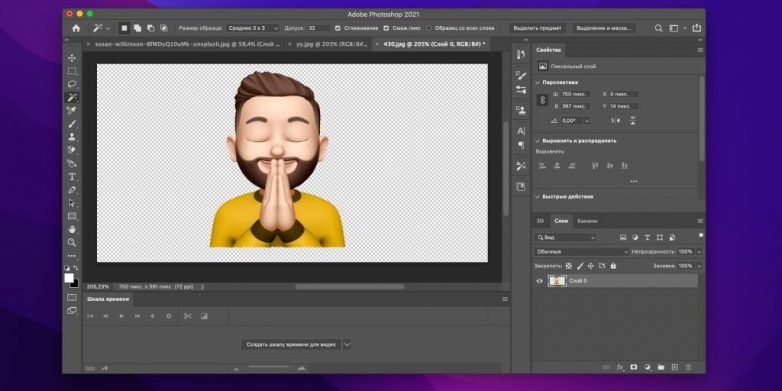The height and width of the screenshot is (391, 782).
Task: Collapse the Выровнять и распределить section
Action: tap(538, 141)
